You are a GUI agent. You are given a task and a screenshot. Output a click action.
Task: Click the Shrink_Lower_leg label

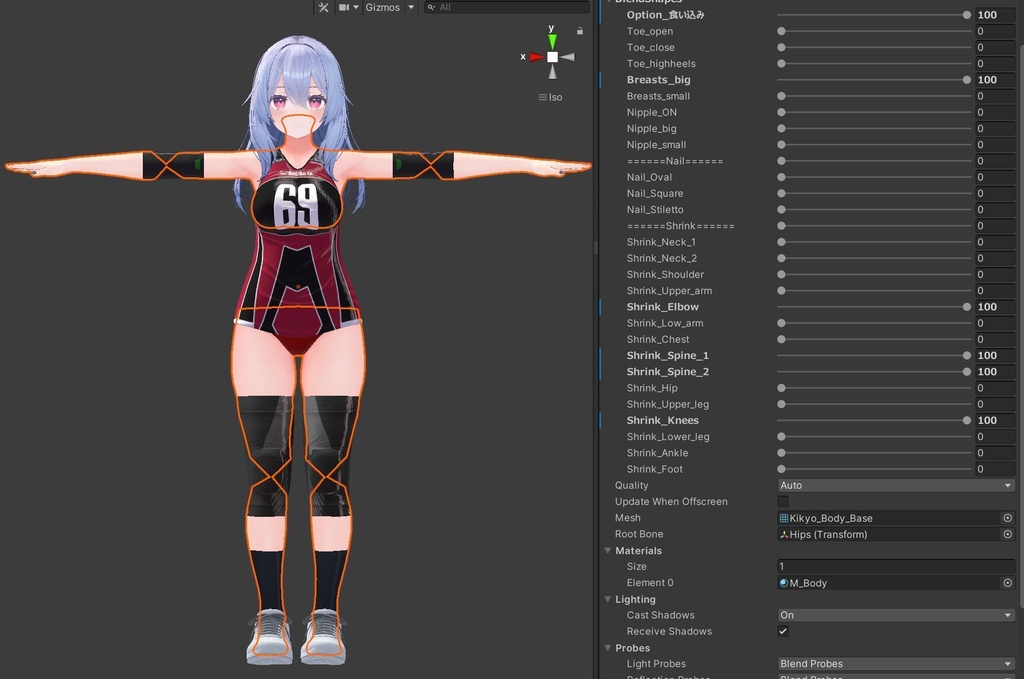click(x=667, y=437)
